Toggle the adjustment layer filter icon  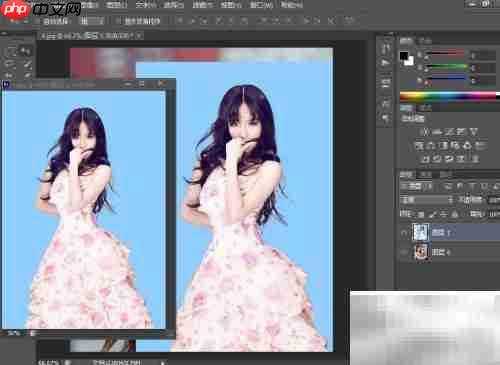460,187
